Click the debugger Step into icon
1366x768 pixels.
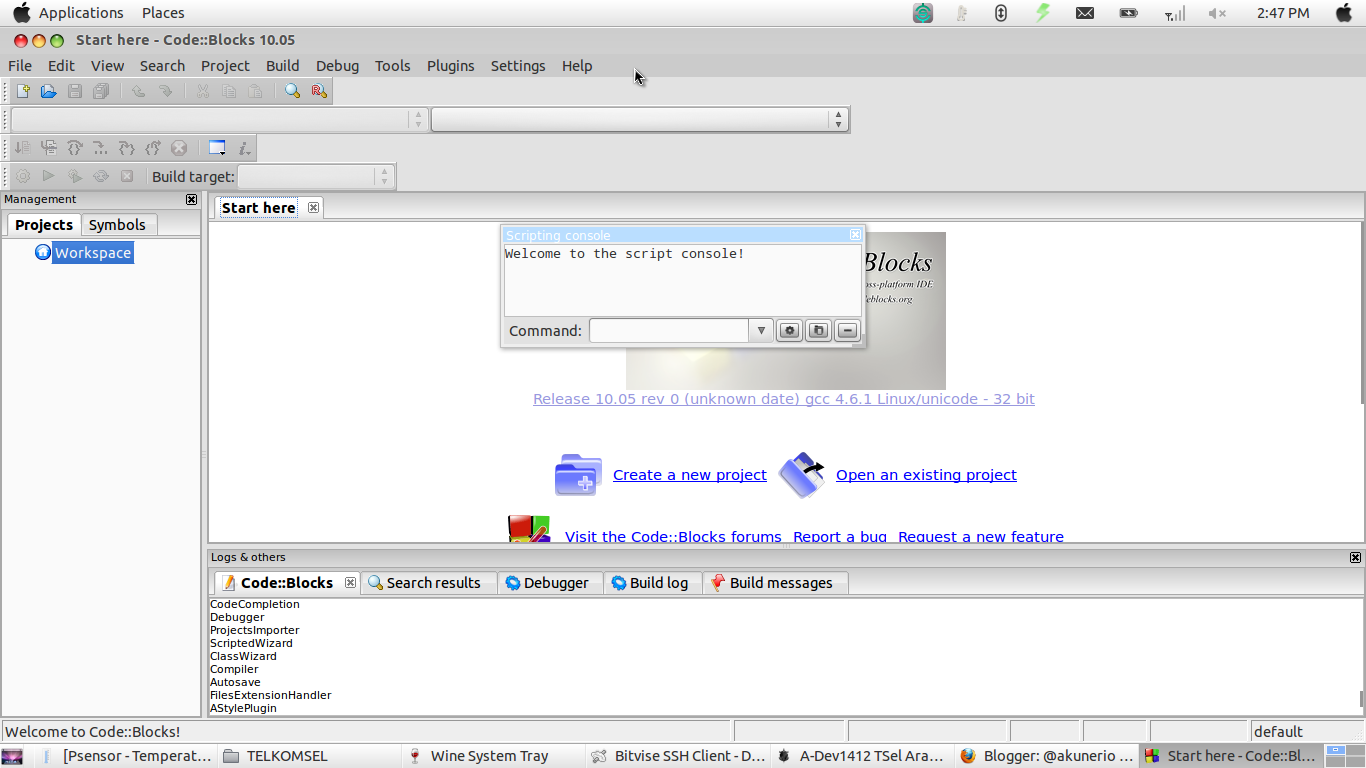[127, 148]
